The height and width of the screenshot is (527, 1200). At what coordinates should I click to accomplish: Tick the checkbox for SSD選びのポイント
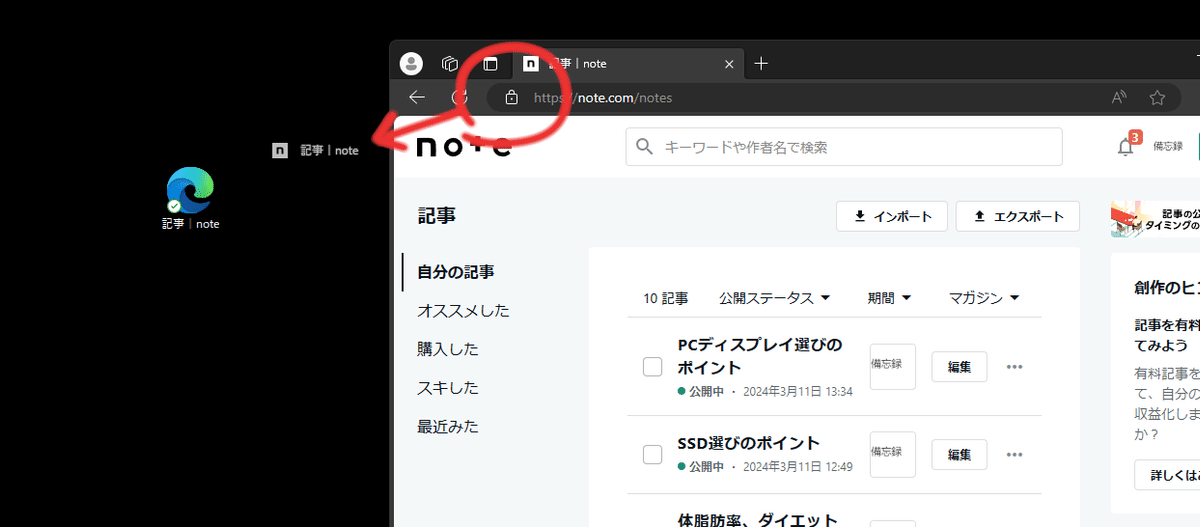pyautogui.click(x=652, y=454)
